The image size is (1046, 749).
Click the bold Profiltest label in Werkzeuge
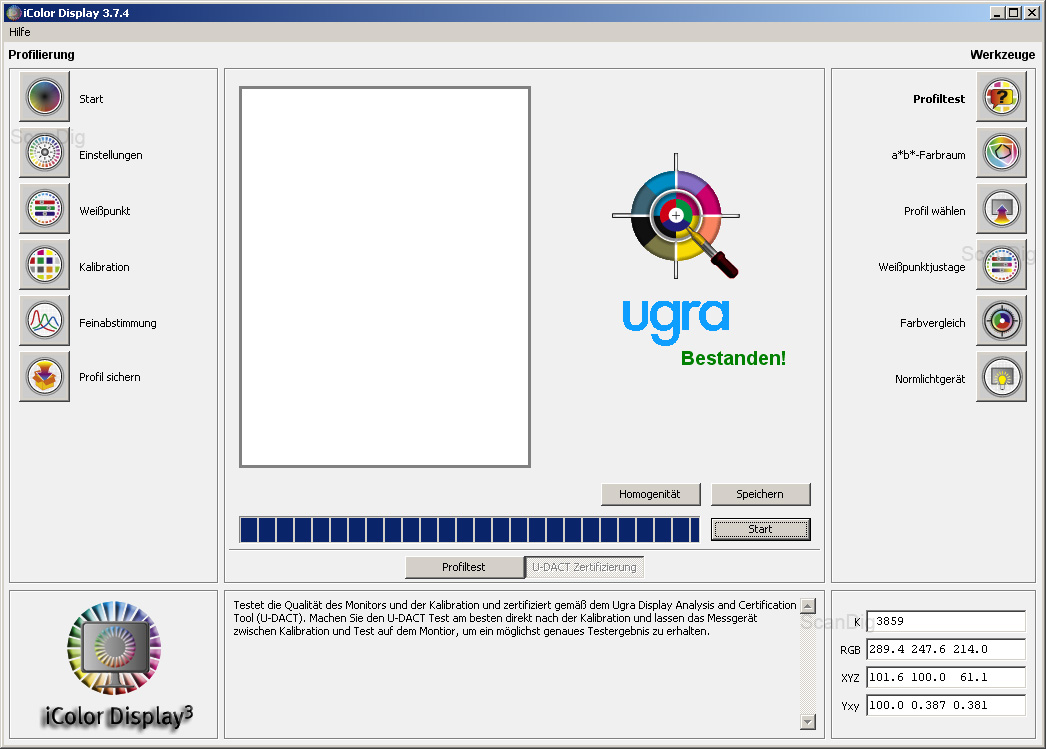coord(939,99)
